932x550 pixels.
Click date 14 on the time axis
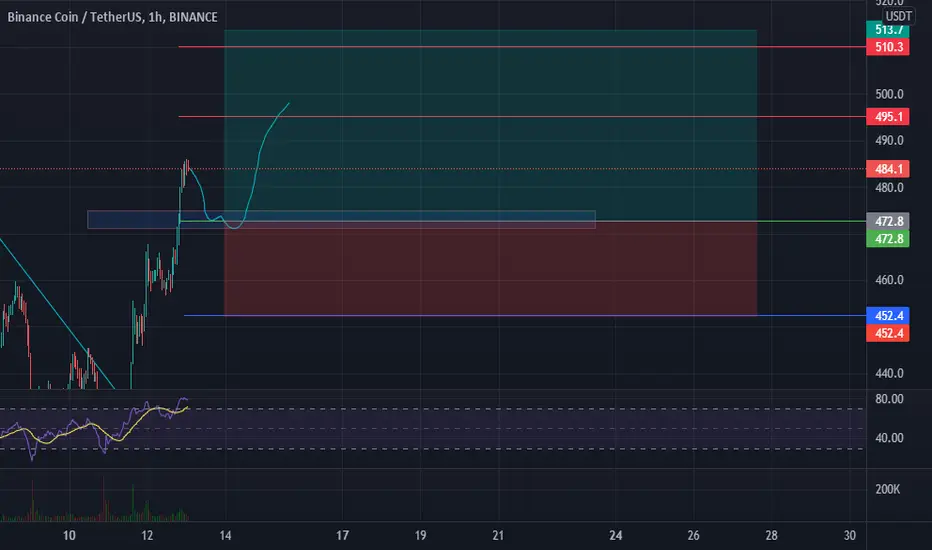225,535
